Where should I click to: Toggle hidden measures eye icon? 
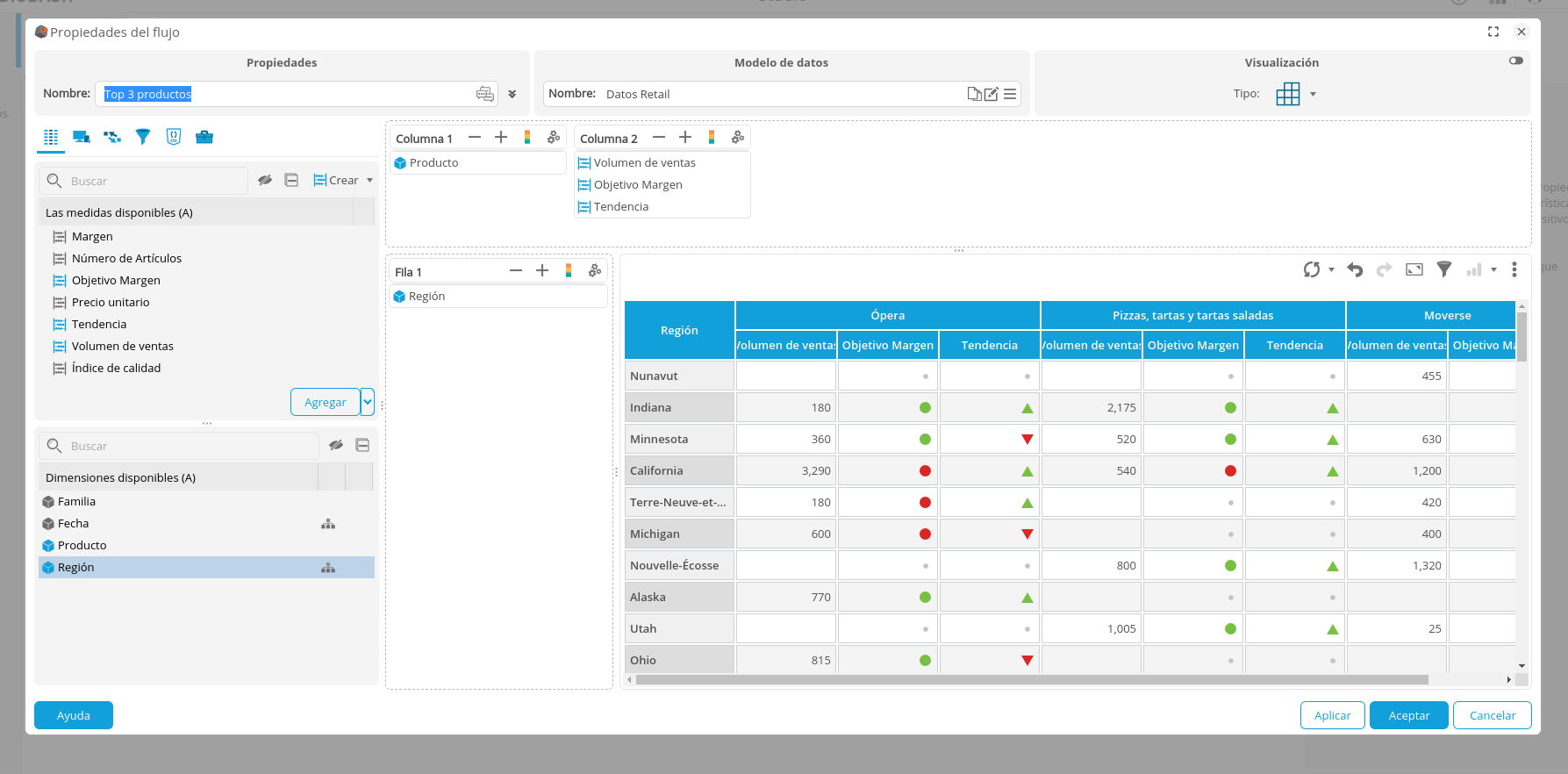[265, 181]
